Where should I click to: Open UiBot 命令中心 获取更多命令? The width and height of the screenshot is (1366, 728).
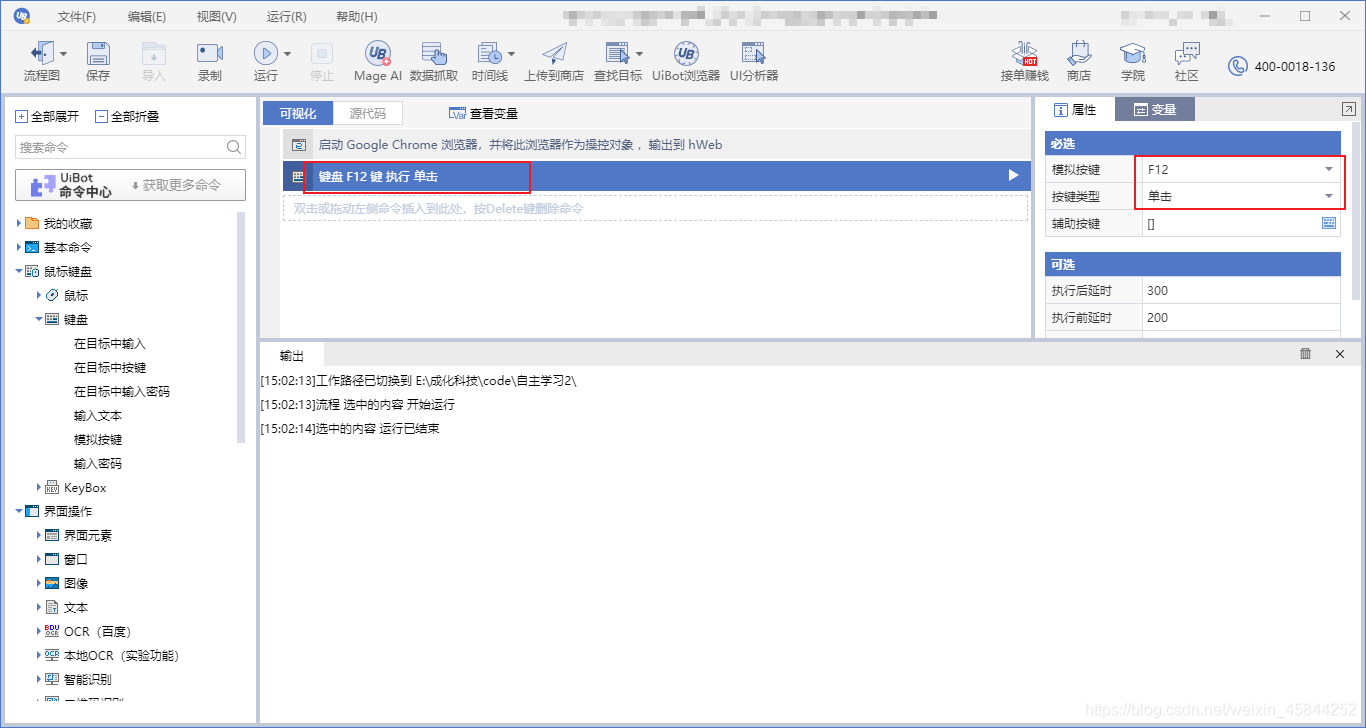131,185
